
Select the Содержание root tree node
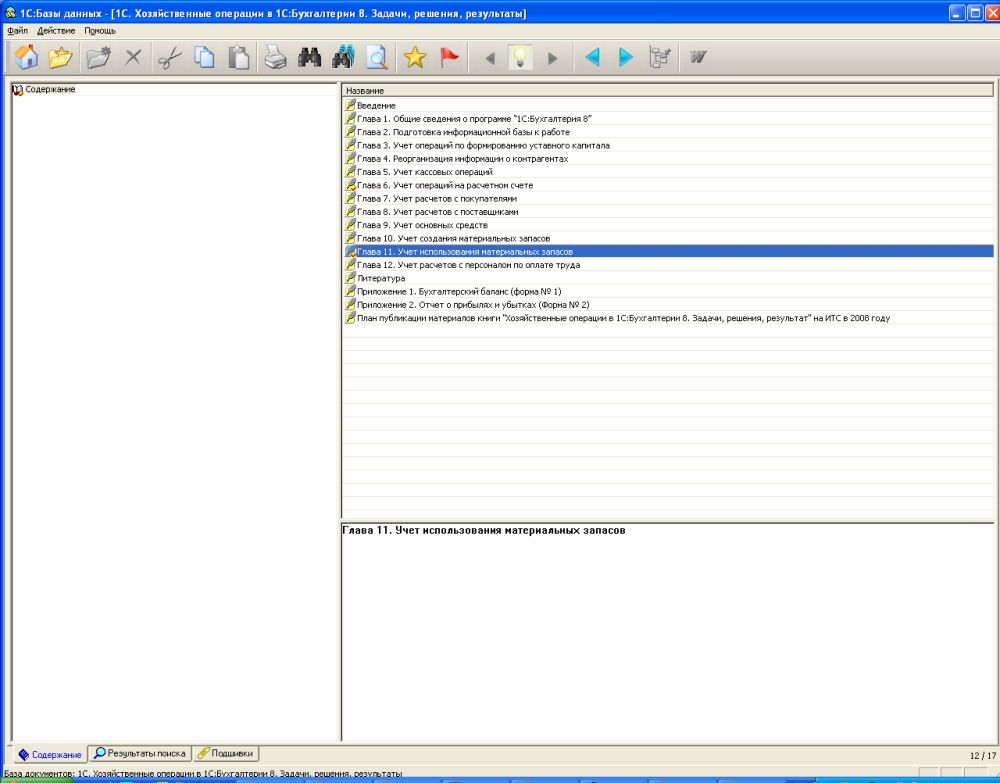[49, 90]
